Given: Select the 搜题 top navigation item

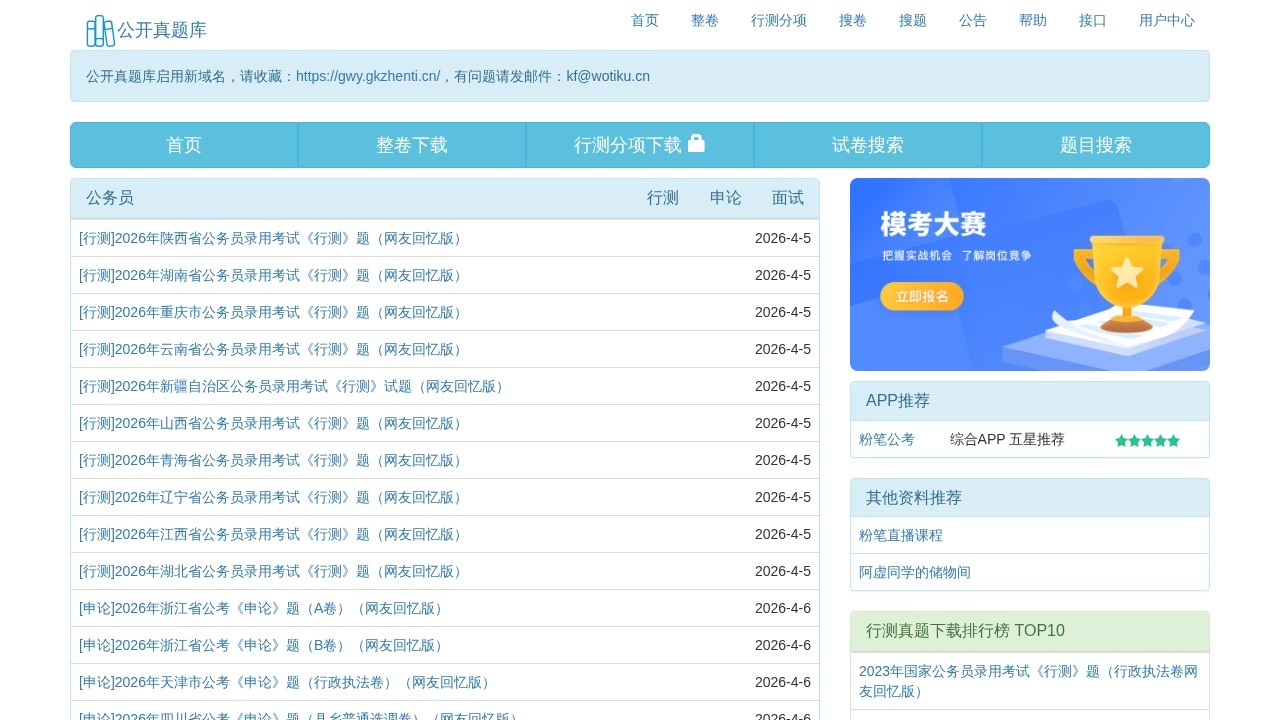Looking at the screenshot, I should click(x=912, y=20).
